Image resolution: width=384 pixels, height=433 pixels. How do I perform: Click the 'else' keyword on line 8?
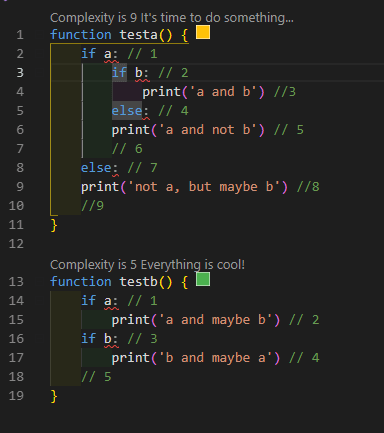point(96,168)
